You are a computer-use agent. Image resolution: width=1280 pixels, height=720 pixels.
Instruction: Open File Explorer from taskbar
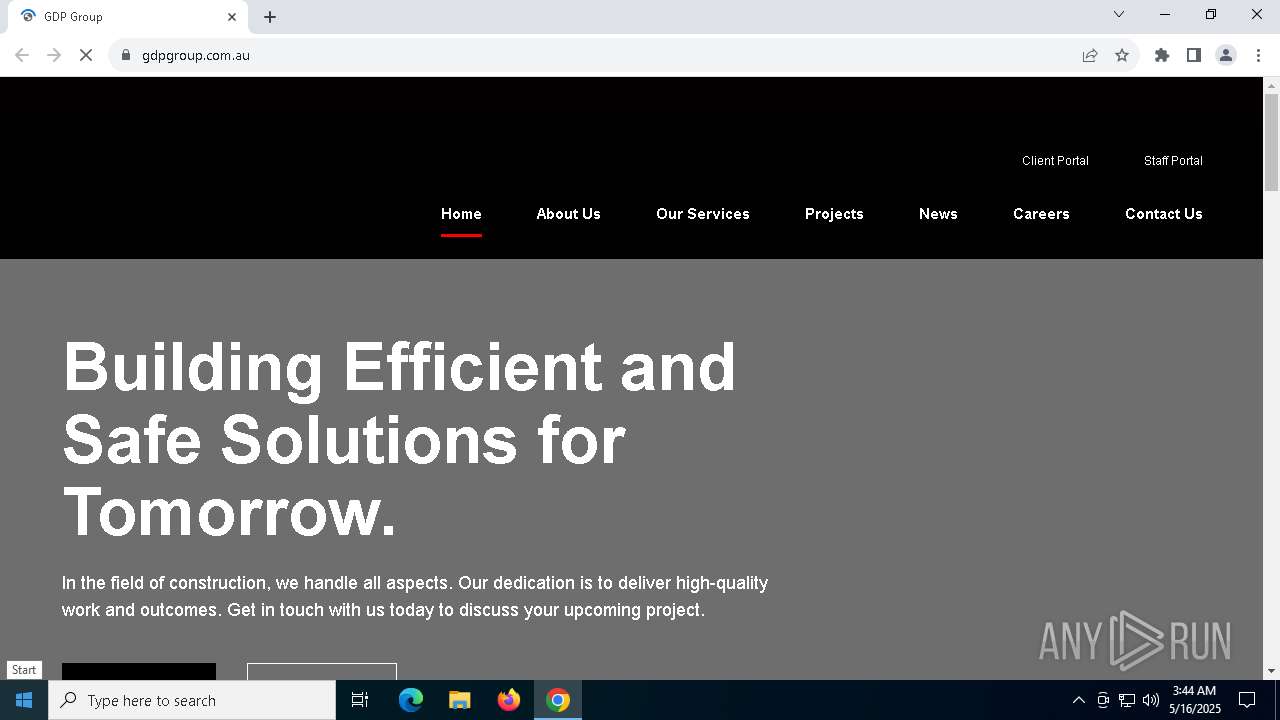[460, 700]
